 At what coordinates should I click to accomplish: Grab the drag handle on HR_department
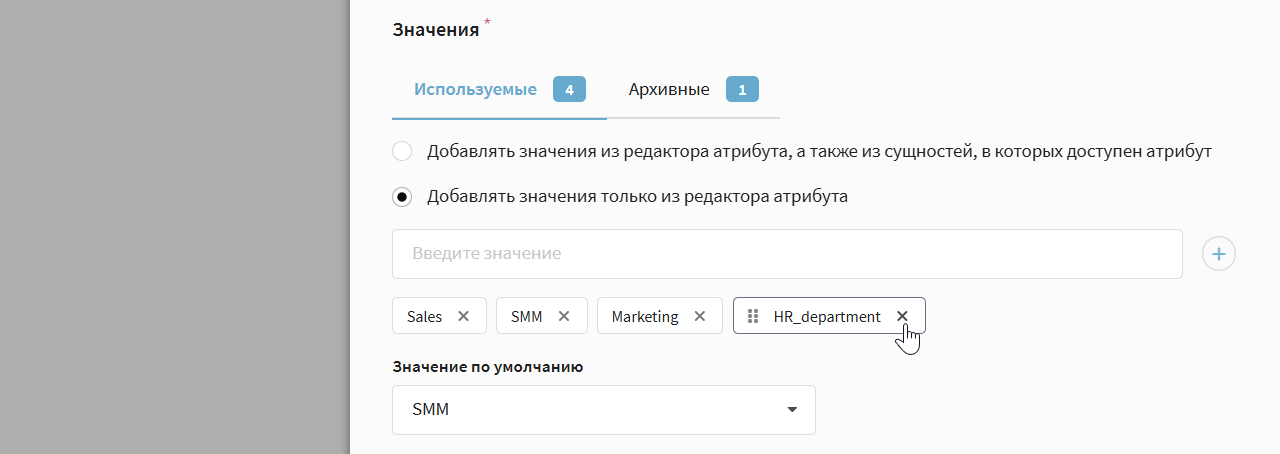tap(753, 316)
